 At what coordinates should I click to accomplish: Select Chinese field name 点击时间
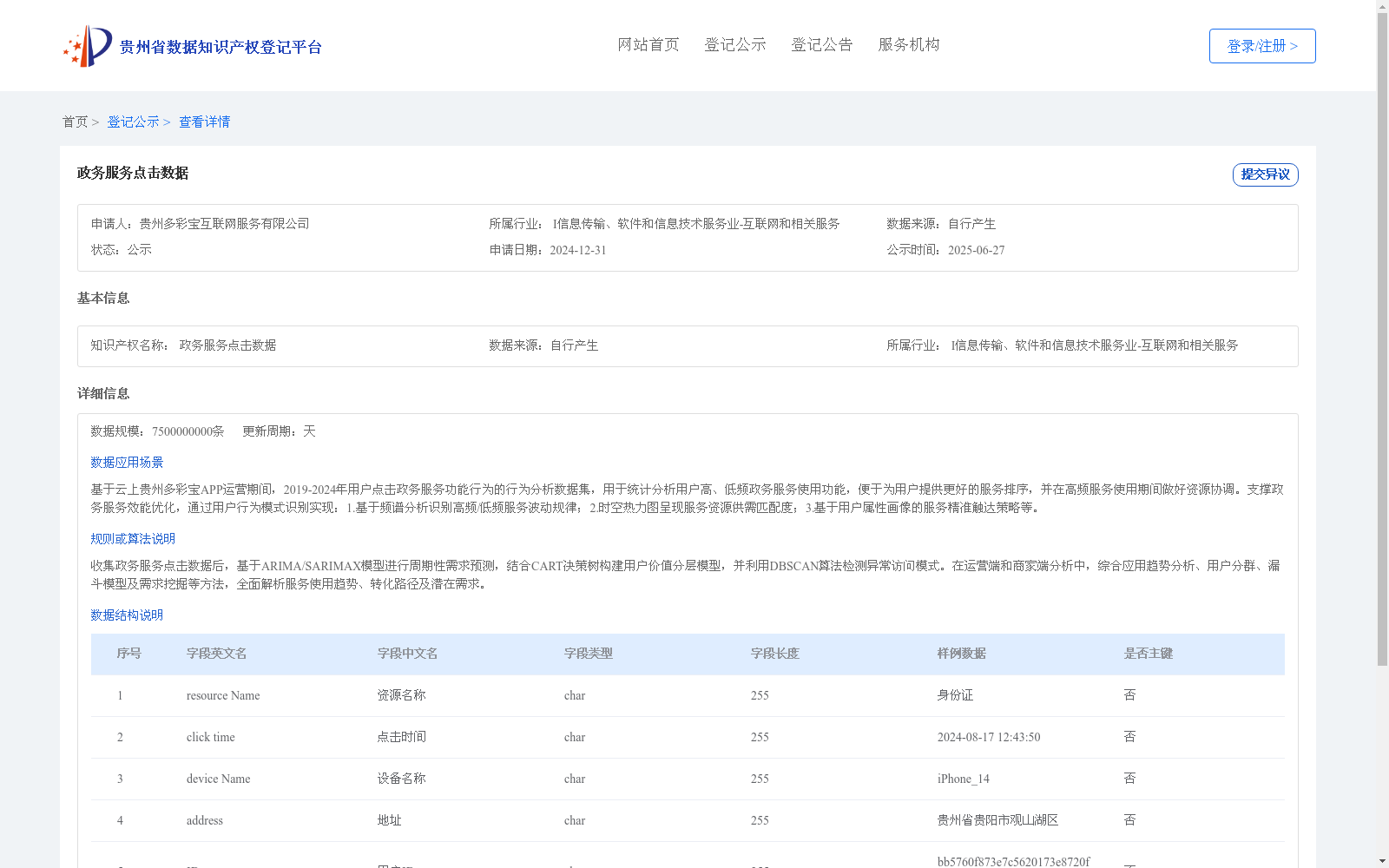tap(402, 737)
